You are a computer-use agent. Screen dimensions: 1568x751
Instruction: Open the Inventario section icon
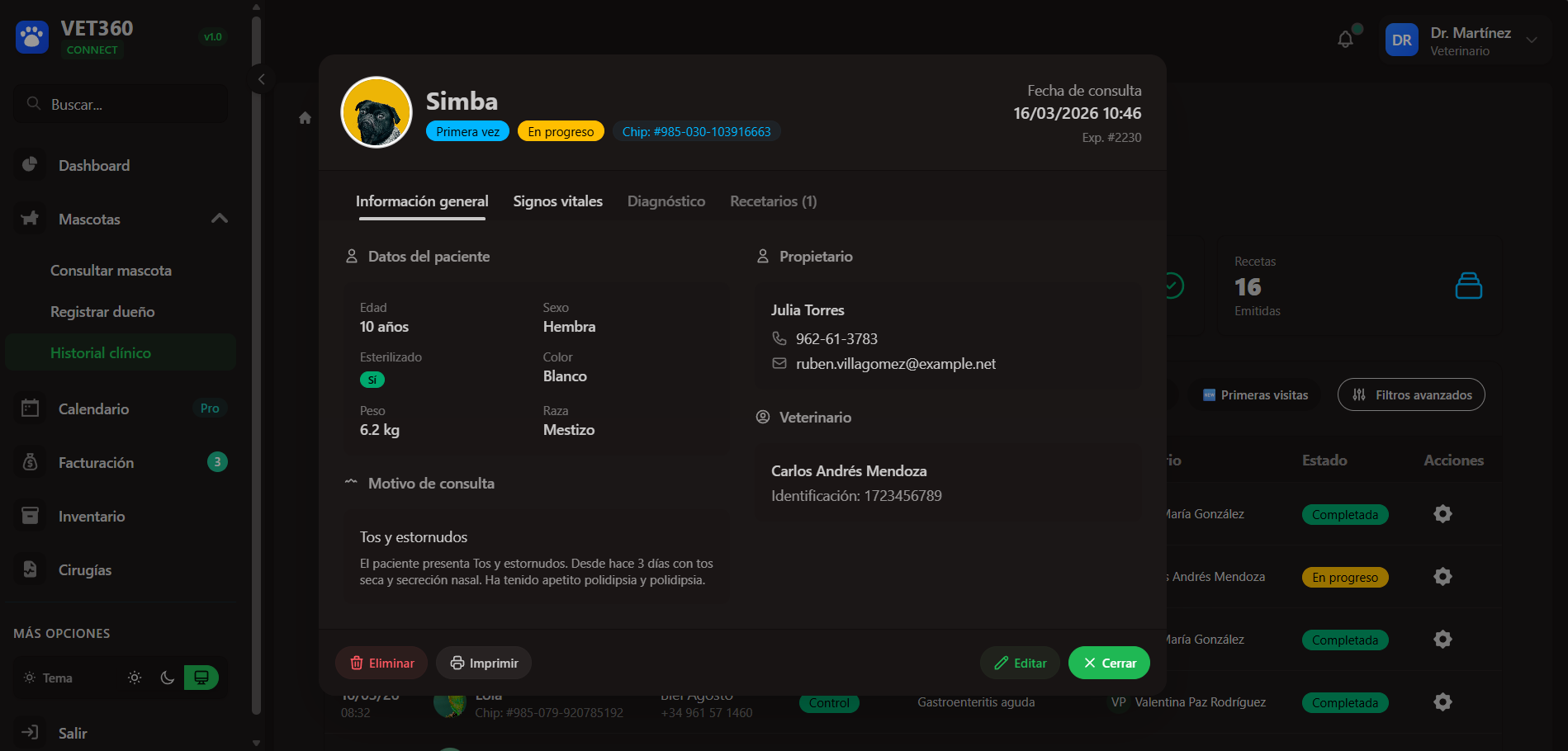31,516
